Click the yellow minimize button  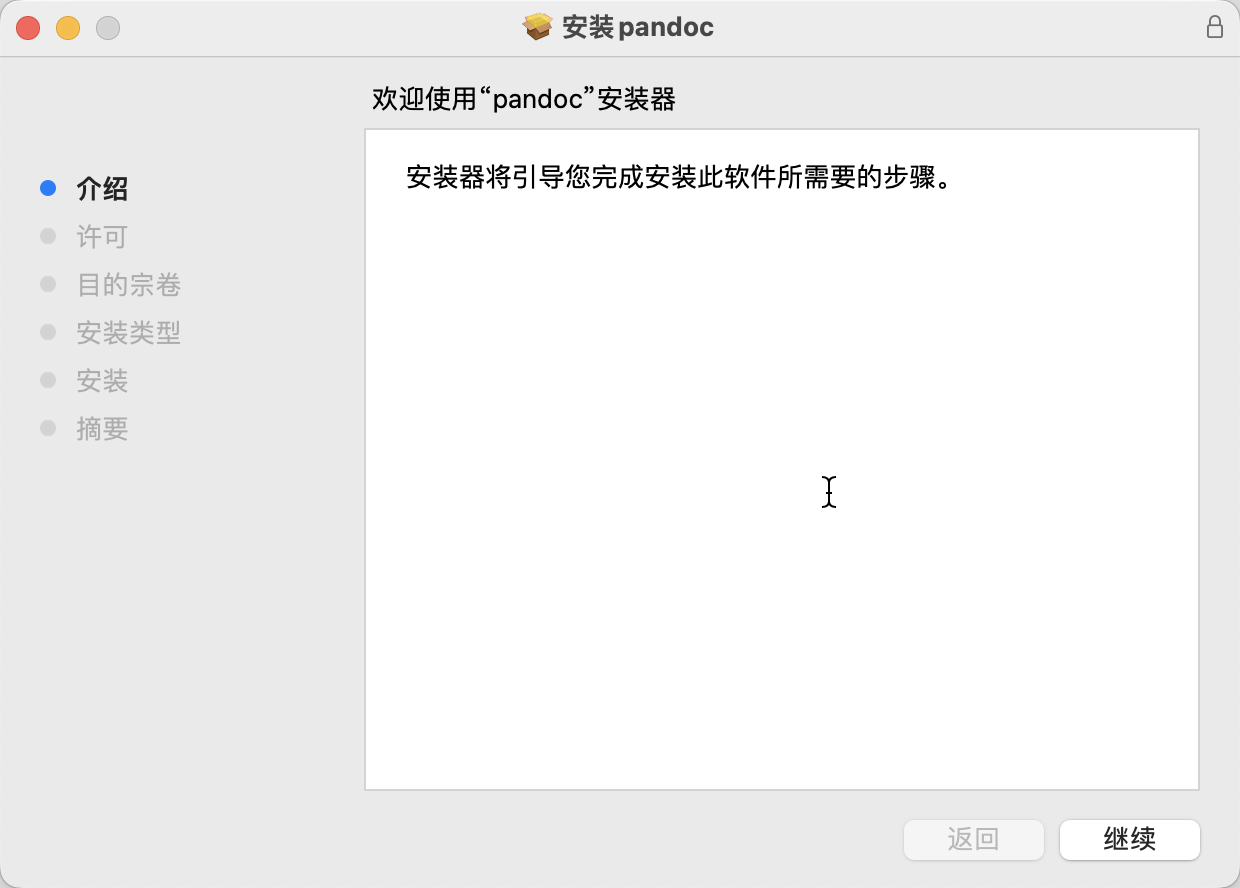click(68, 28)
